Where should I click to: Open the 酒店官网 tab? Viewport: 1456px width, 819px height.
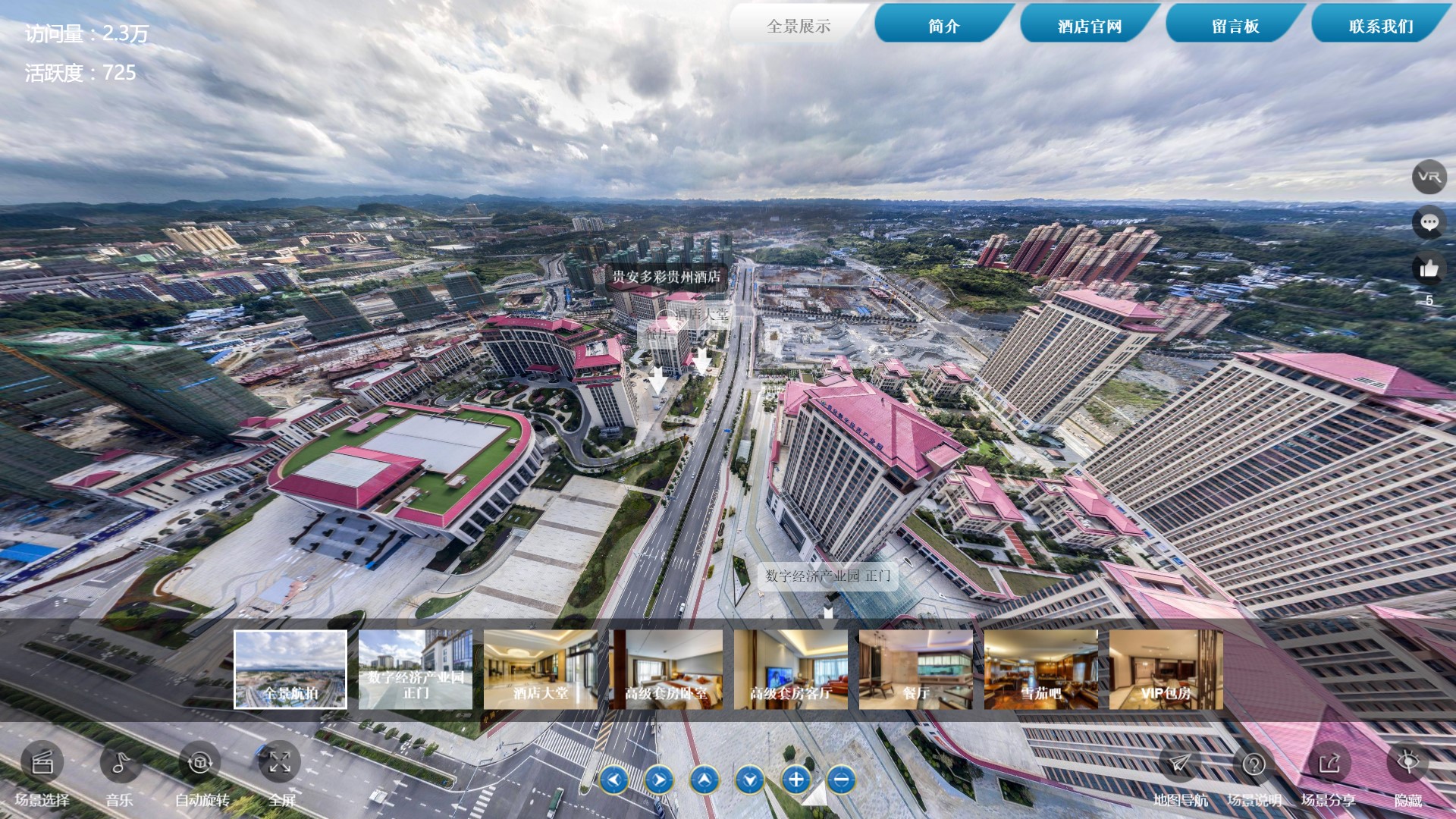tap(1089, 26)
